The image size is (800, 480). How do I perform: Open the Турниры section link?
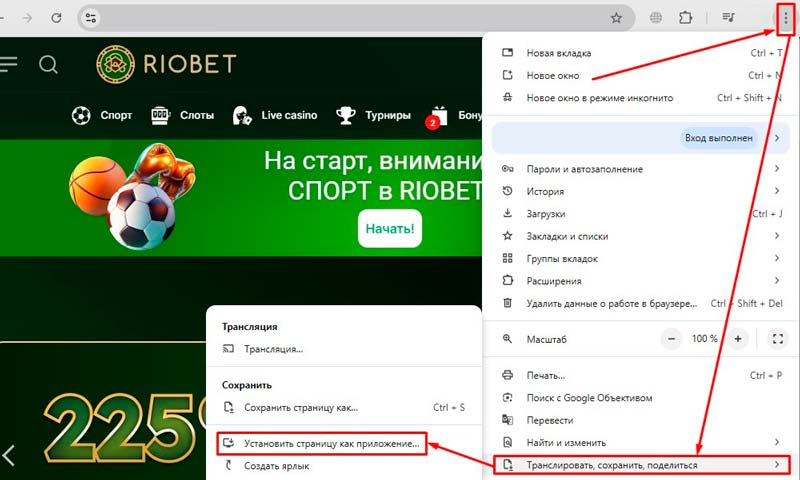point(388,115)
